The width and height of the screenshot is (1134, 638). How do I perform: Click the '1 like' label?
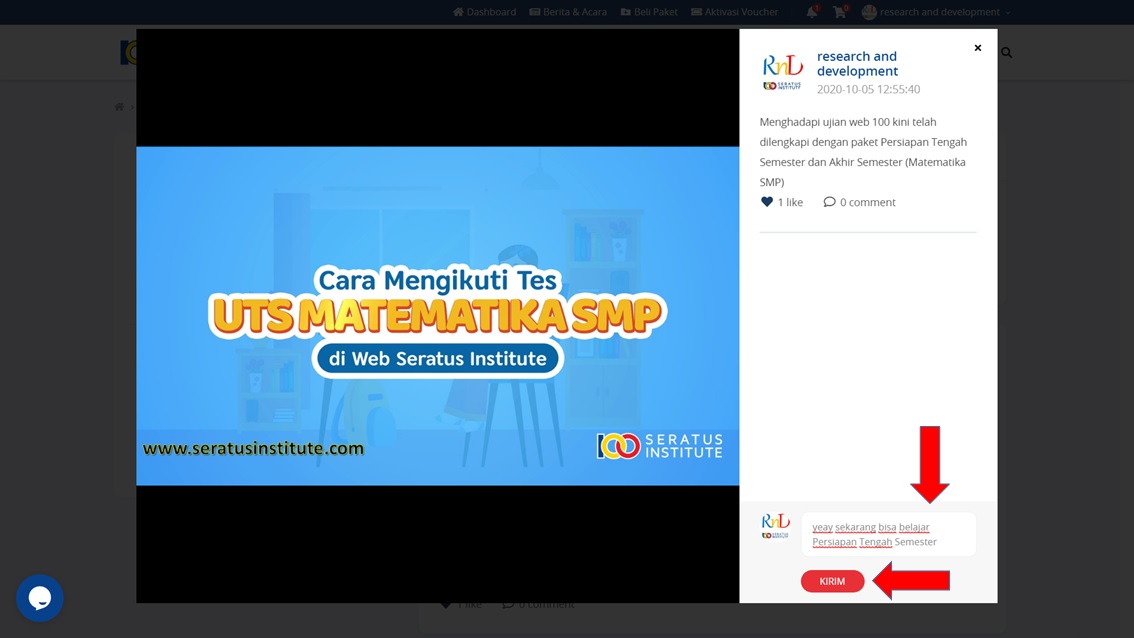(x=790, y=203)
